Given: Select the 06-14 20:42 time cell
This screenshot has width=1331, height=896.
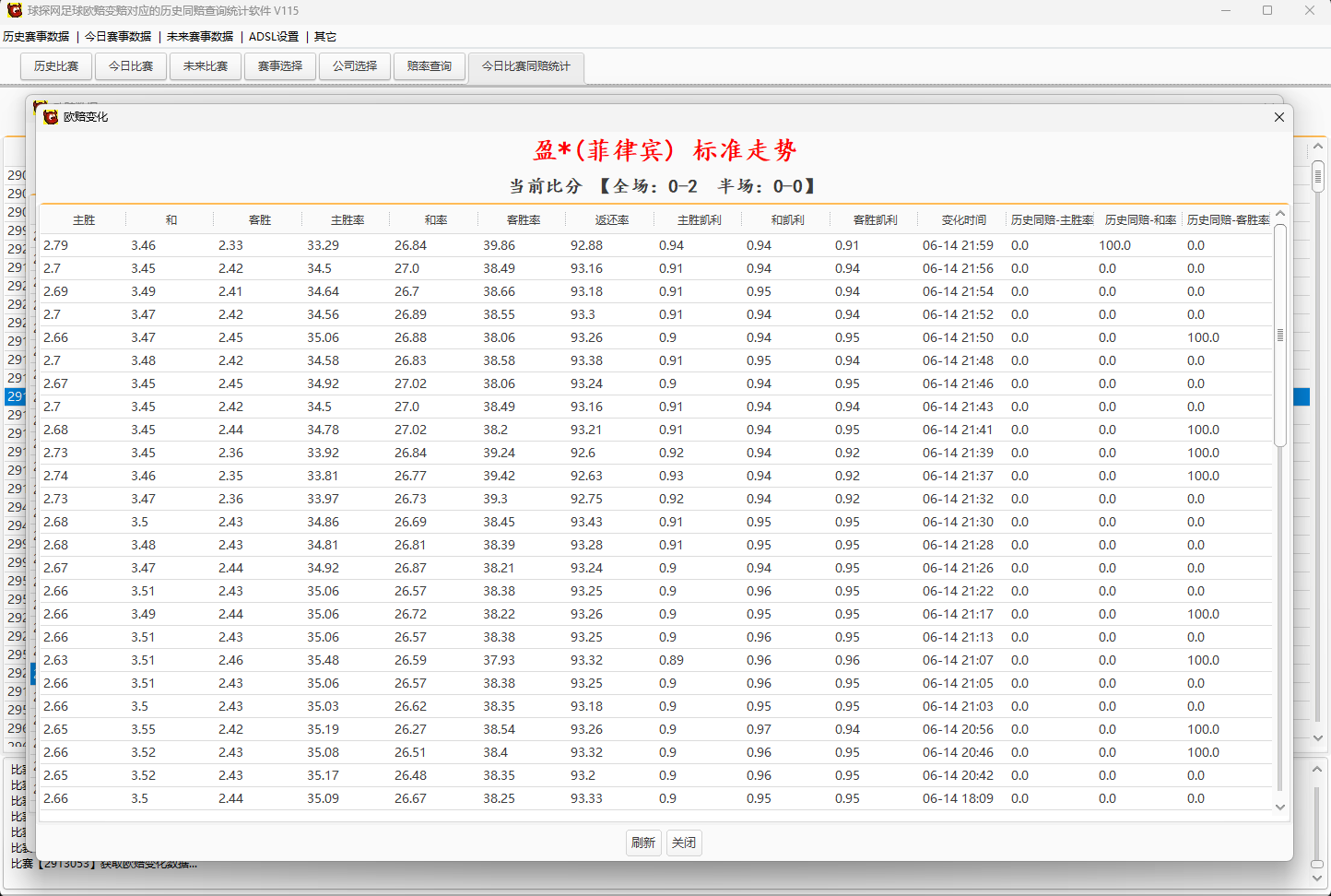Looking at the screenshot, I should (959, 775).
